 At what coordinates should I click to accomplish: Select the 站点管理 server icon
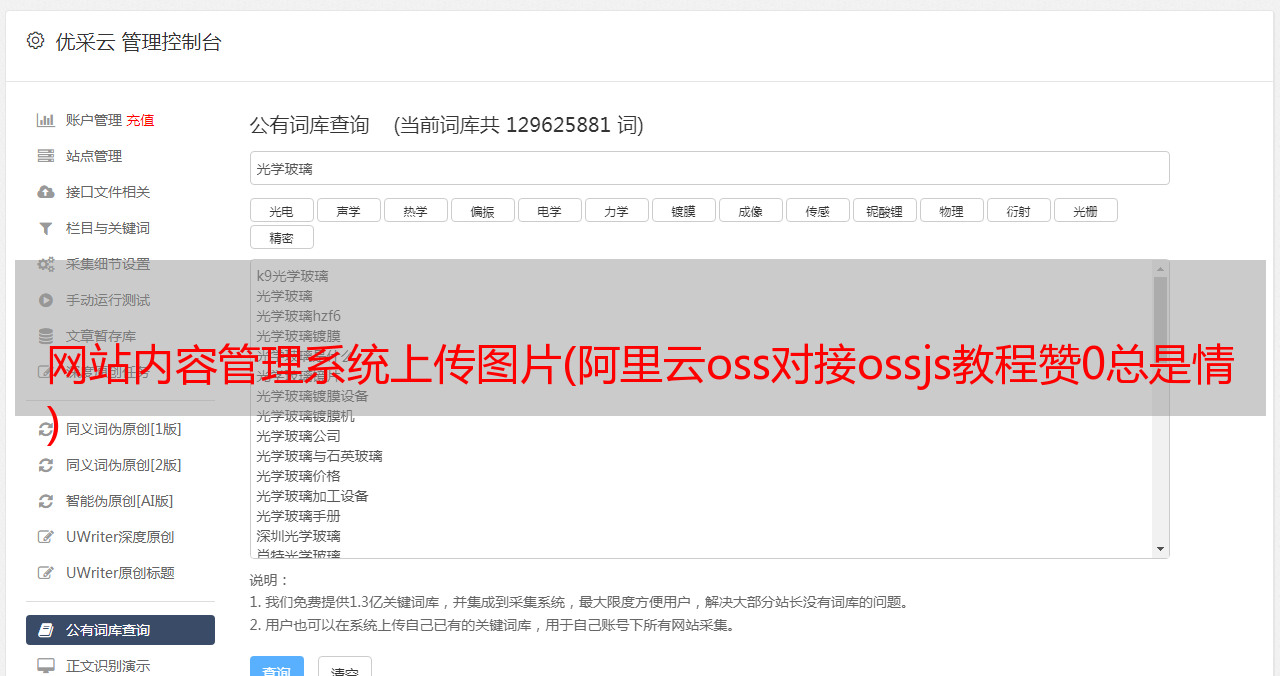tap(46, 156)
